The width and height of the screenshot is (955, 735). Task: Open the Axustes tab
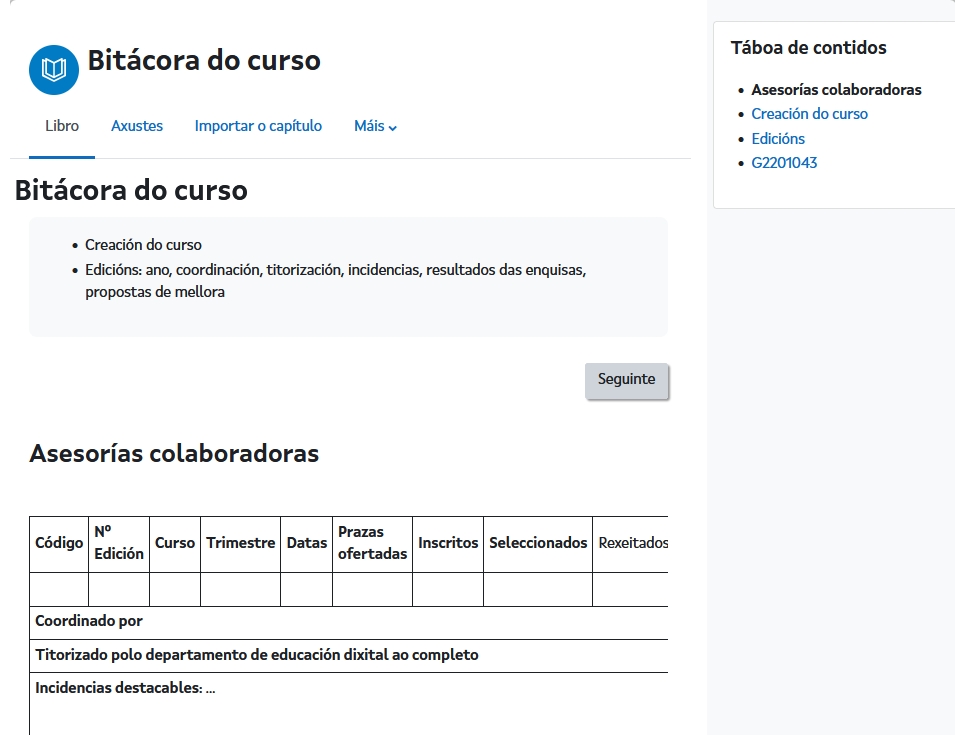coord(137,126)
